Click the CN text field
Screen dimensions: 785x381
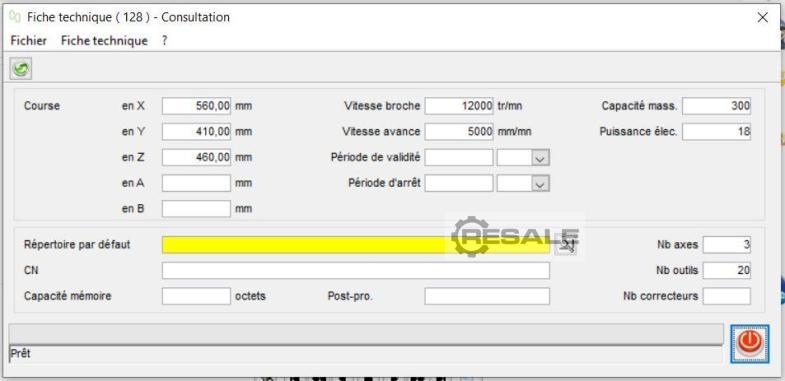(x=355, y=270)
